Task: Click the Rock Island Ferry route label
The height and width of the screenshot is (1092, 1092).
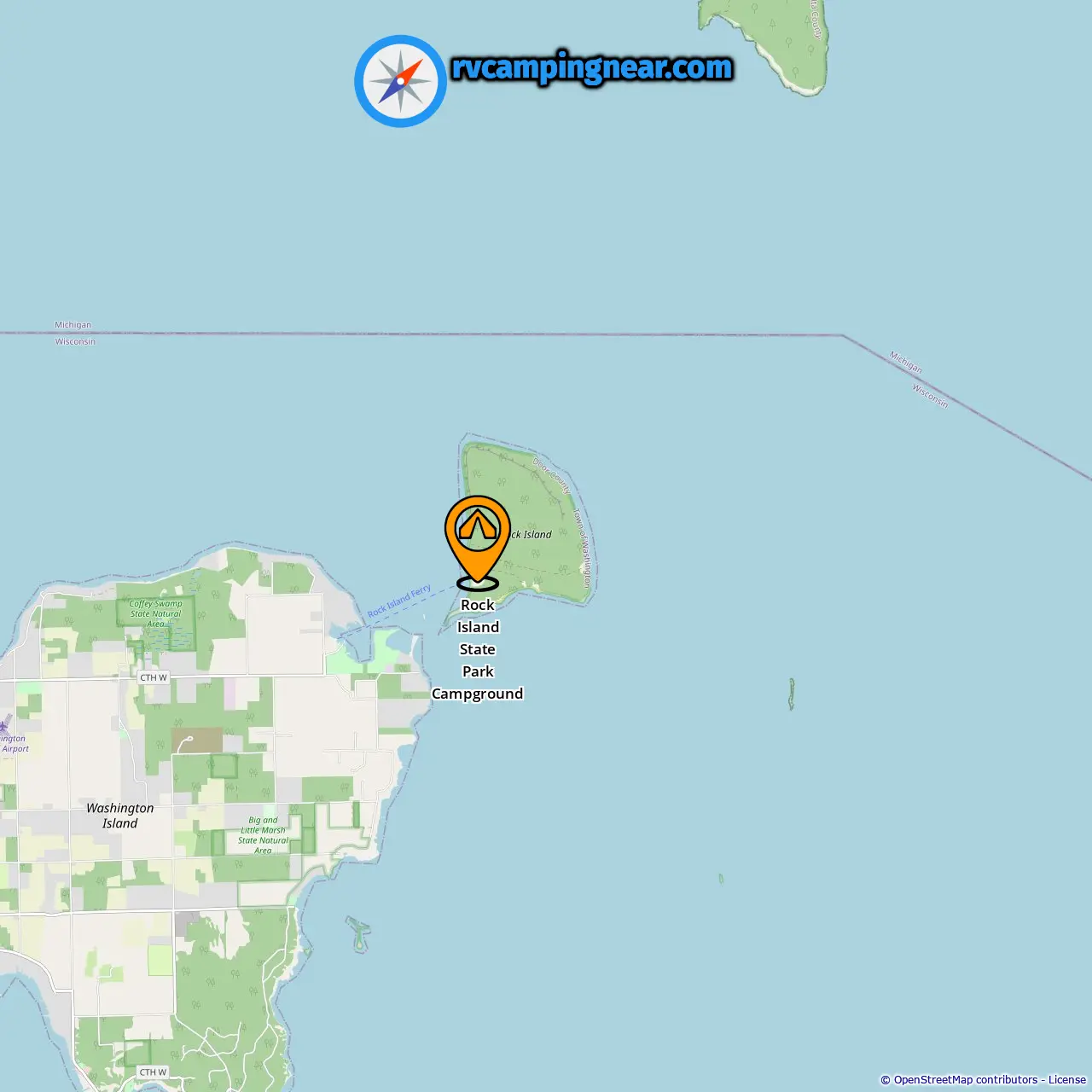Action: click(399, 601)
